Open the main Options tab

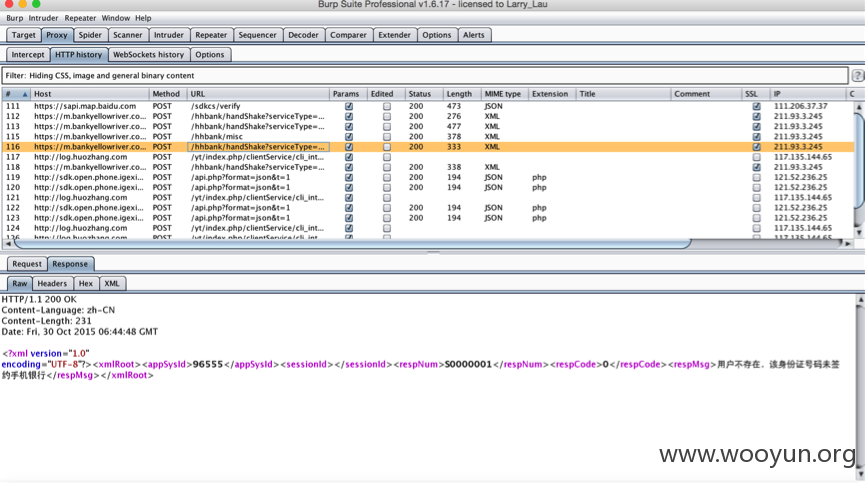pyautogui.click(x=436, y=35)
